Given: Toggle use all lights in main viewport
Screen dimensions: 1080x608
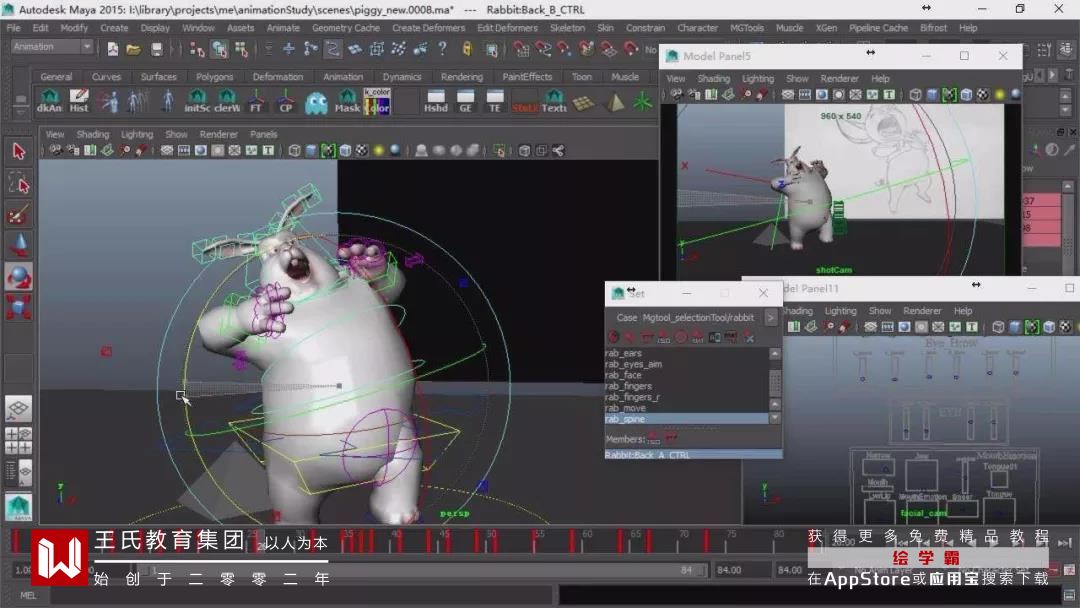Looking at the screenshot, I should pos(378,150).
